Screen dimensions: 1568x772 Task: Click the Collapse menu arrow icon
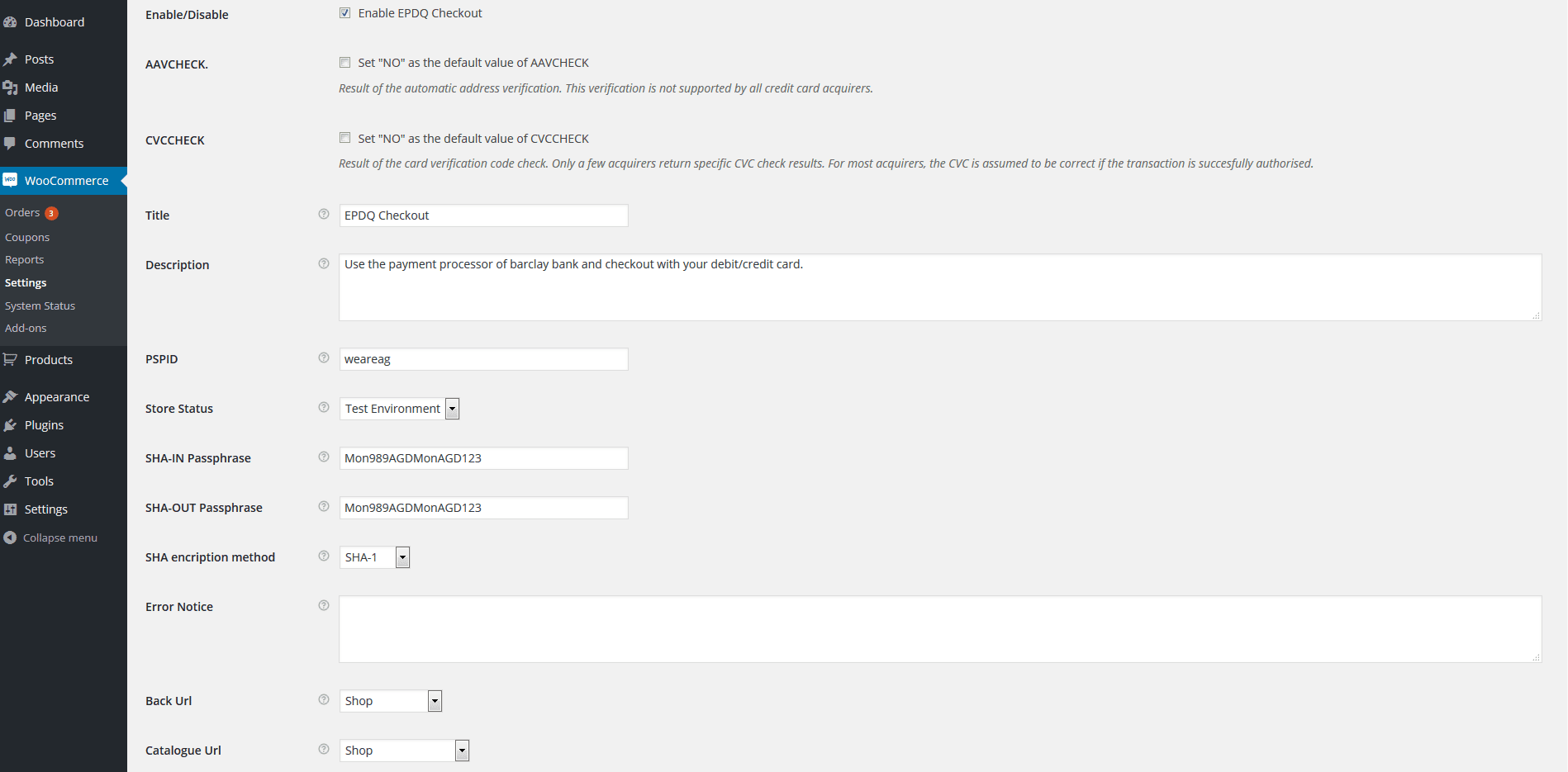[x=10, y=538]
